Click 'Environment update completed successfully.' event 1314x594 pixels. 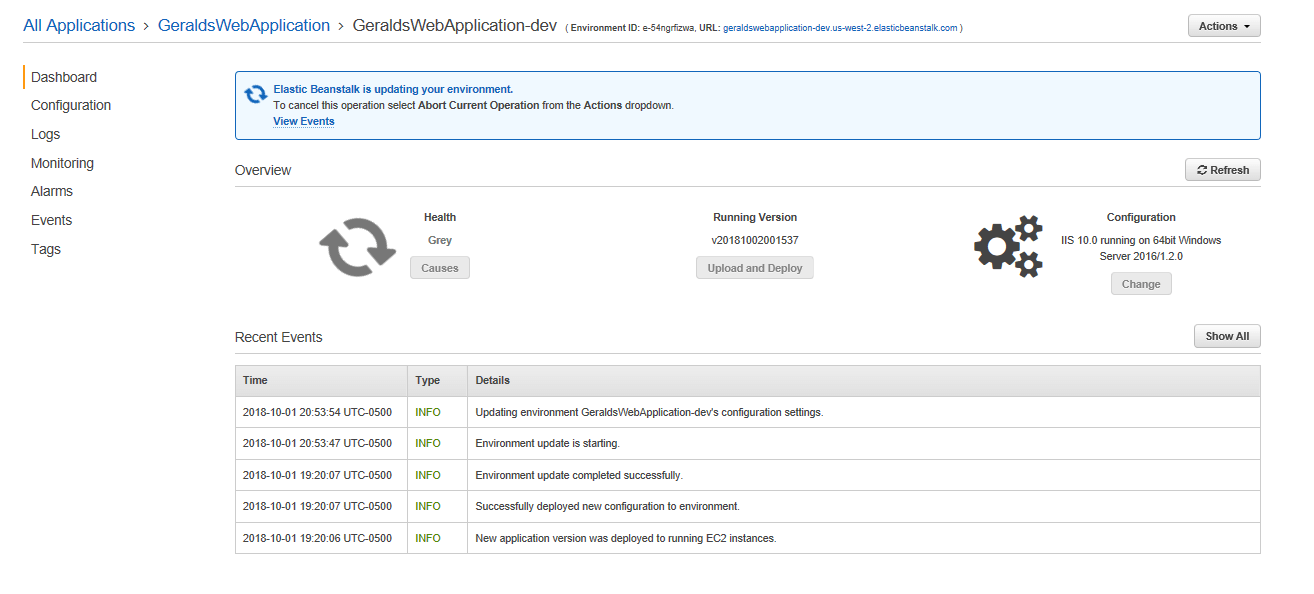[579, 475]
